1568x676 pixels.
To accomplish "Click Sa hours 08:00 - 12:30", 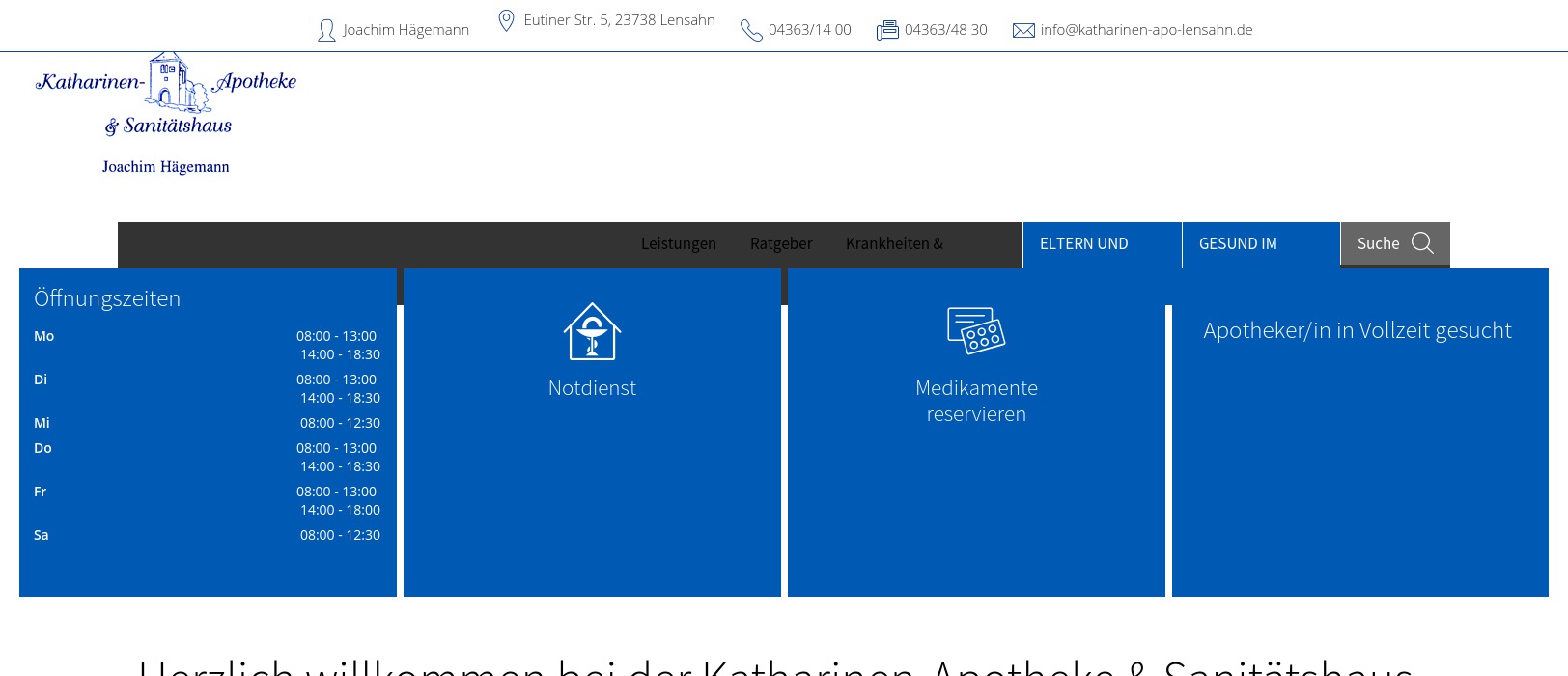I will 340,535.
